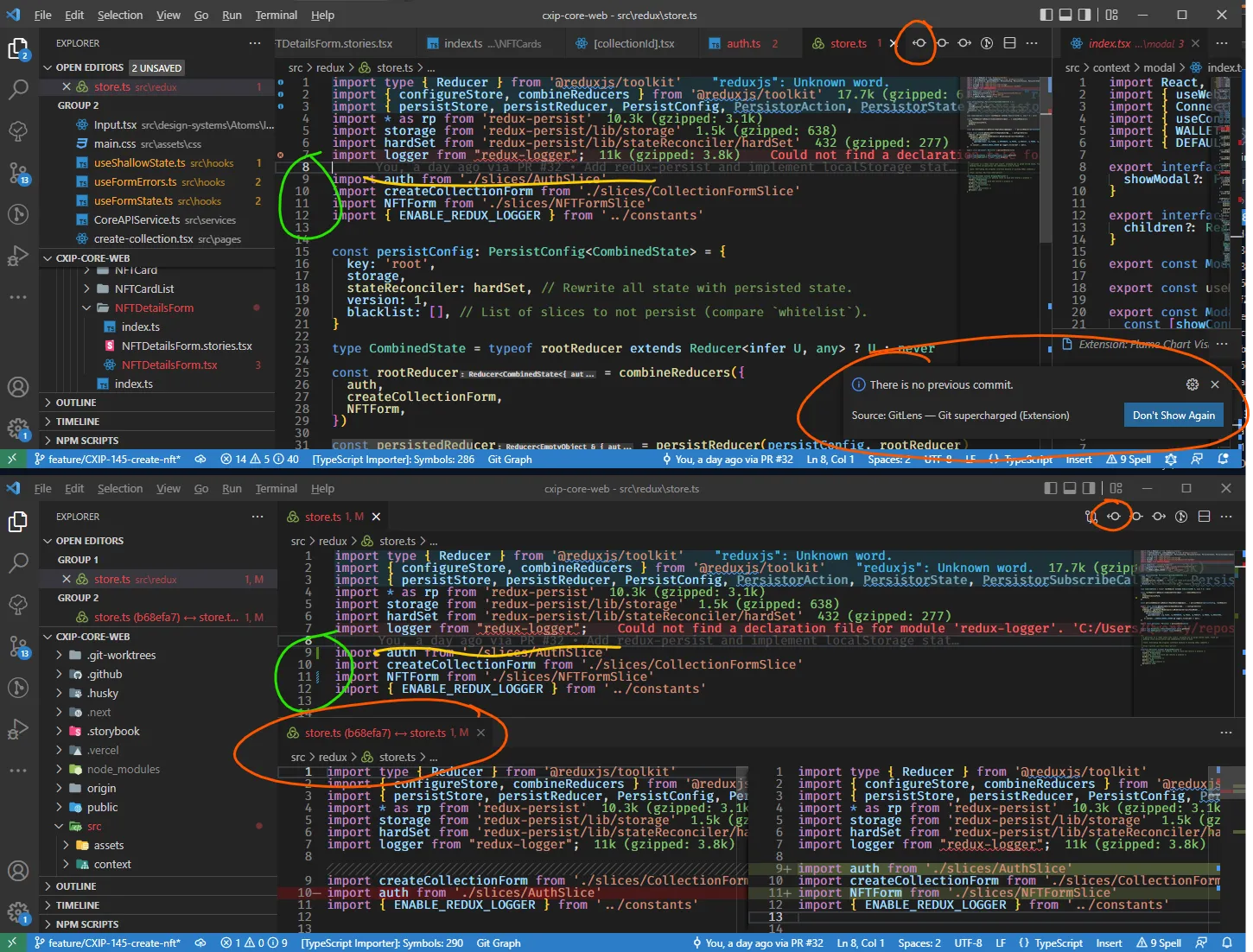
Task: Click GitLens open previous revision icon in top window
Action: [x=919, y=43]
